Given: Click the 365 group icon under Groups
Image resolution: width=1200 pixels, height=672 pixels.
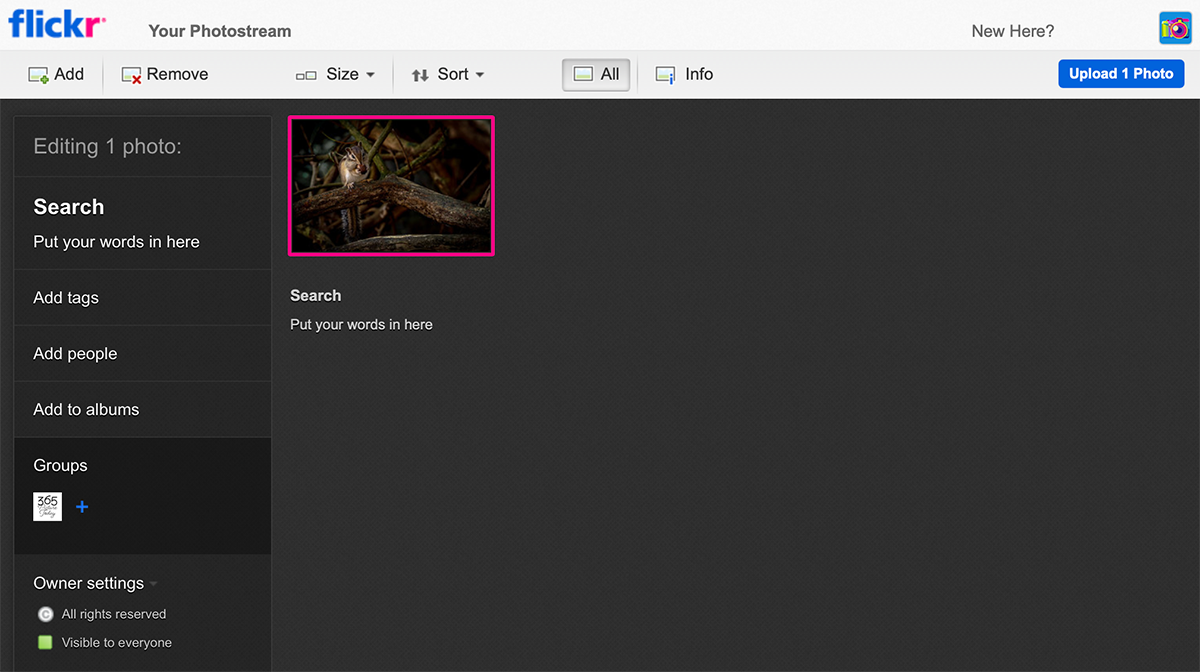Looking at the screenshot, I should coord(47,506).
